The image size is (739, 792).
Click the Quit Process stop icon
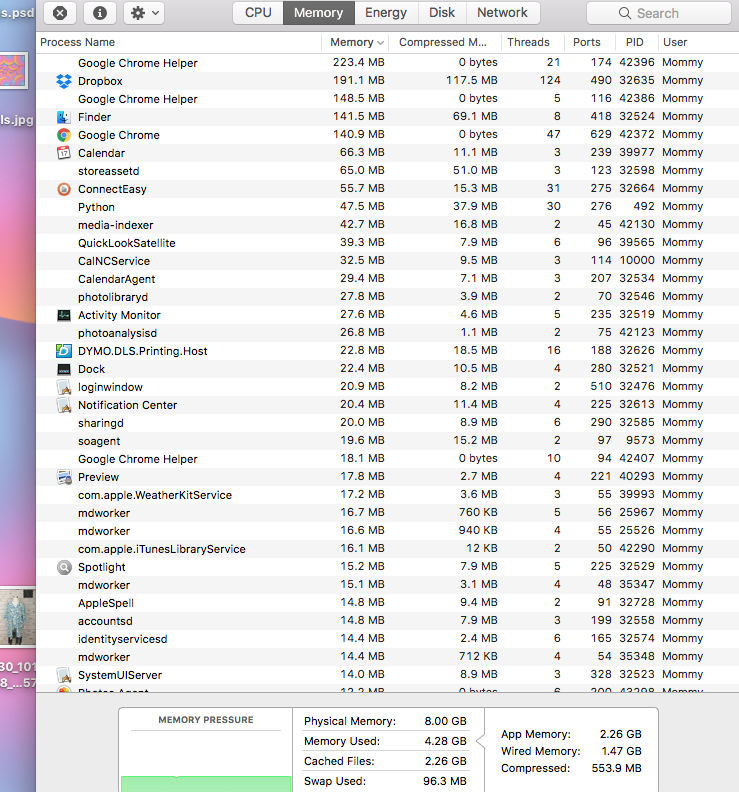[x=60, y=13]
